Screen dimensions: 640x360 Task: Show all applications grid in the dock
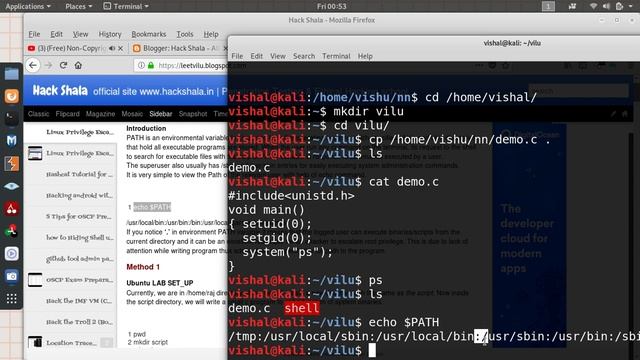(11, 299)
